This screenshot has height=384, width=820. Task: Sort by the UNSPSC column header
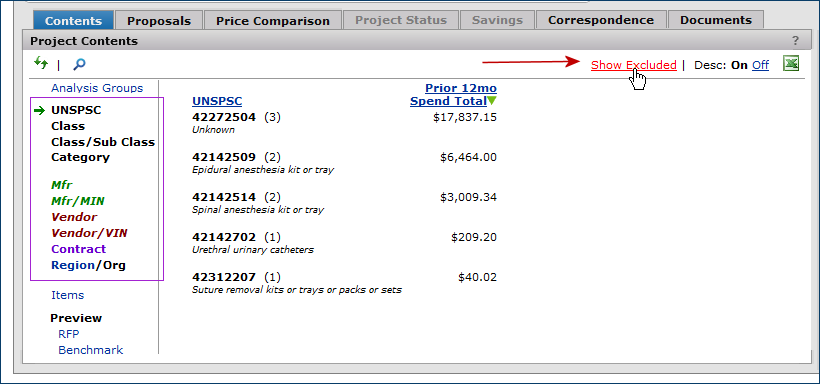pyautogui.click(x=217, y=101)
